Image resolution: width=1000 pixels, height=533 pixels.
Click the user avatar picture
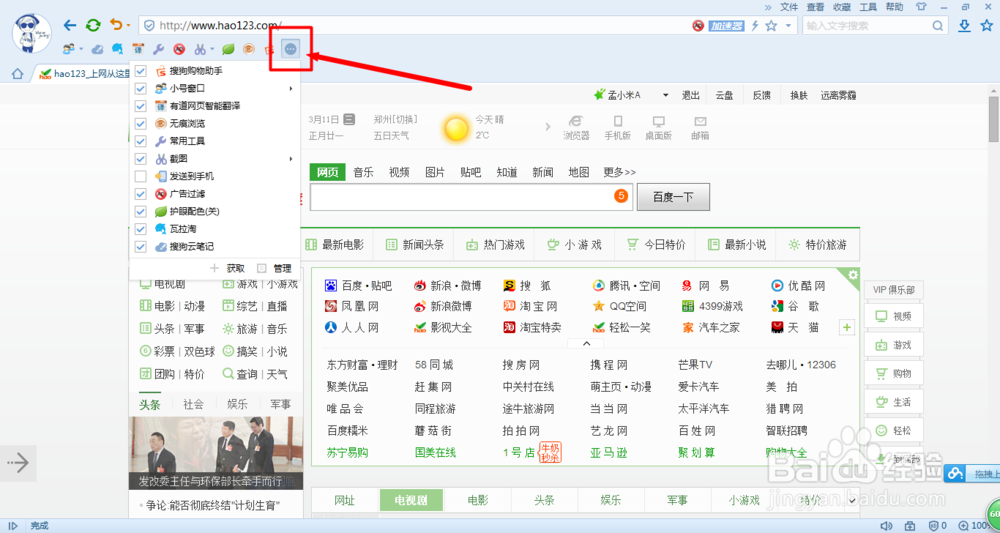pos(32,34)
